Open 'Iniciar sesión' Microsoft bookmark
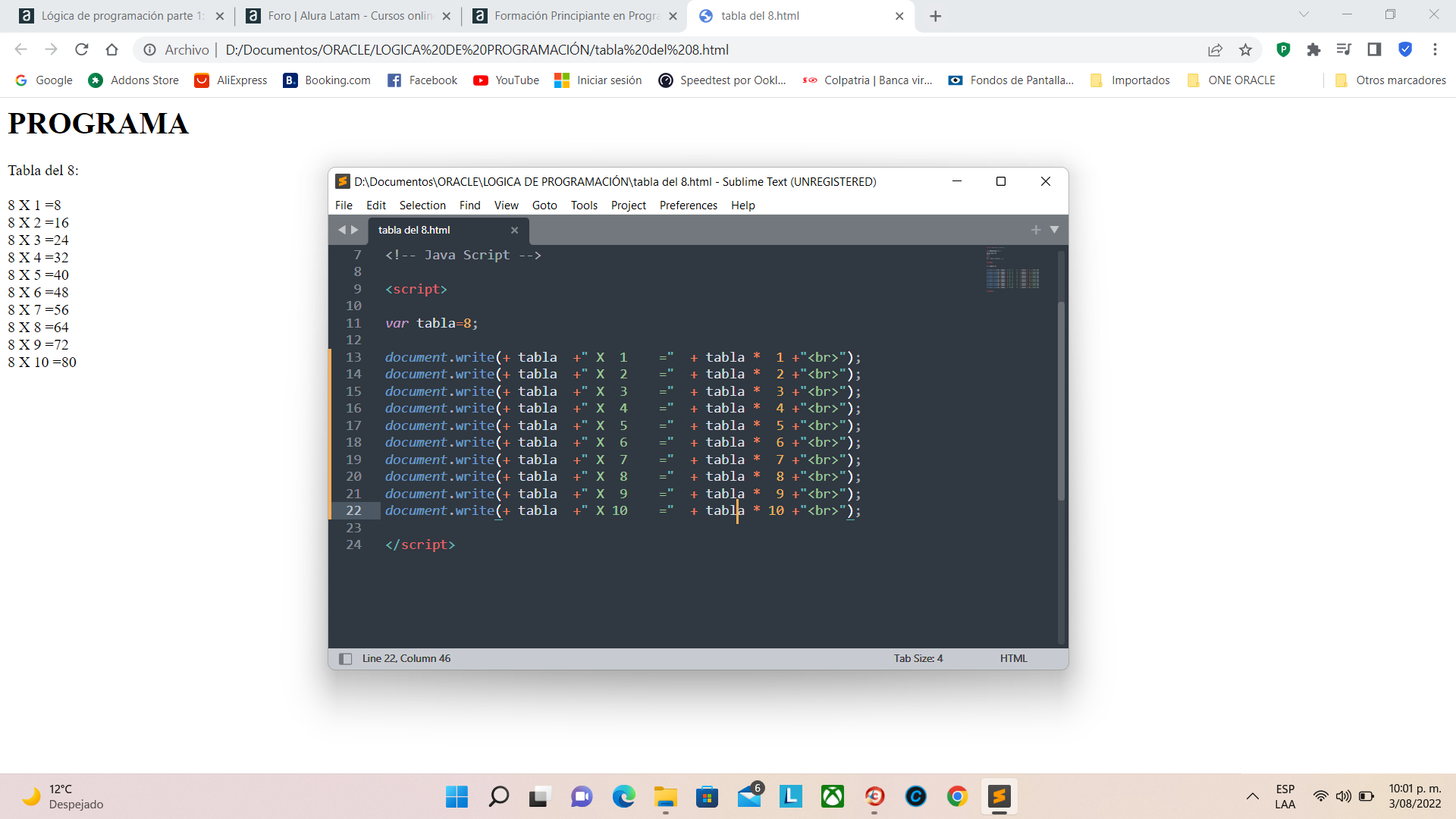Viewport: 1456px width, 819px height. point(598,80)
